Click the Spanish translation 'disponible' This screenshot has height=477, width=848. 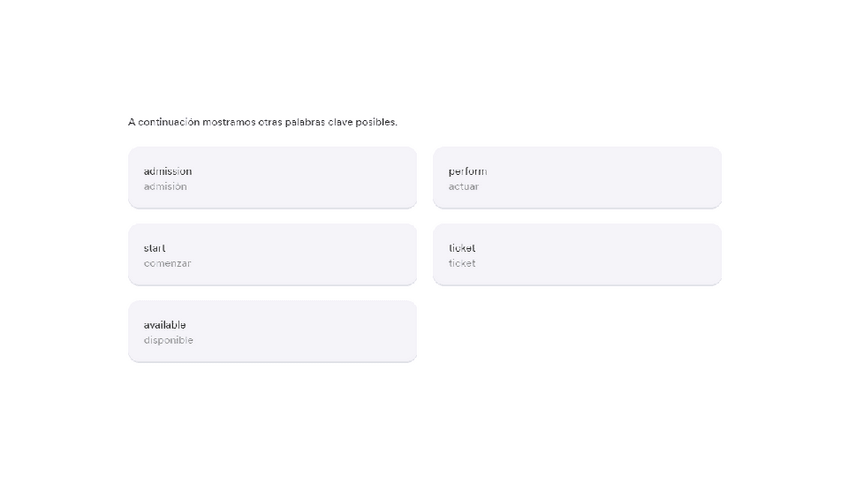pos(168,341)
